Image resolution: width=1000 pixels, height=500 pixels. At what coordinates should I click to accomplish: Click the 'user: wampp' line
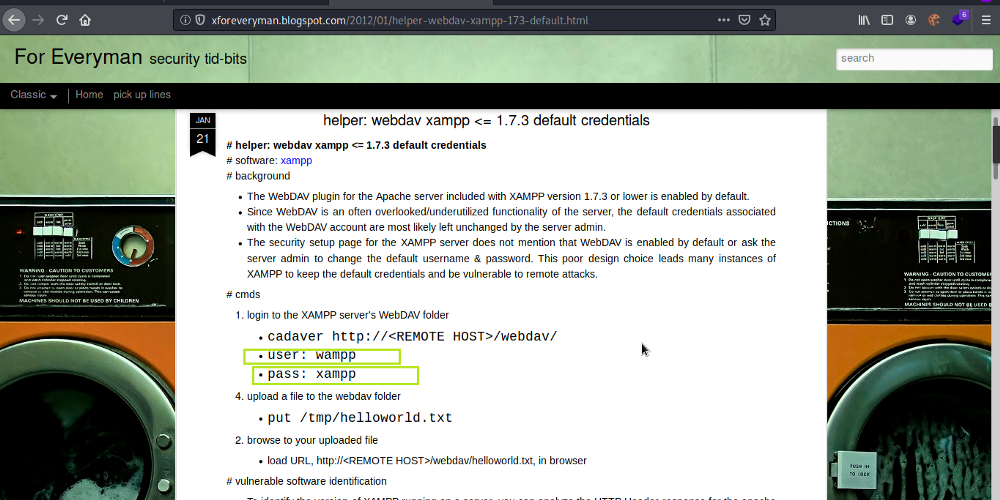(311, 355)
